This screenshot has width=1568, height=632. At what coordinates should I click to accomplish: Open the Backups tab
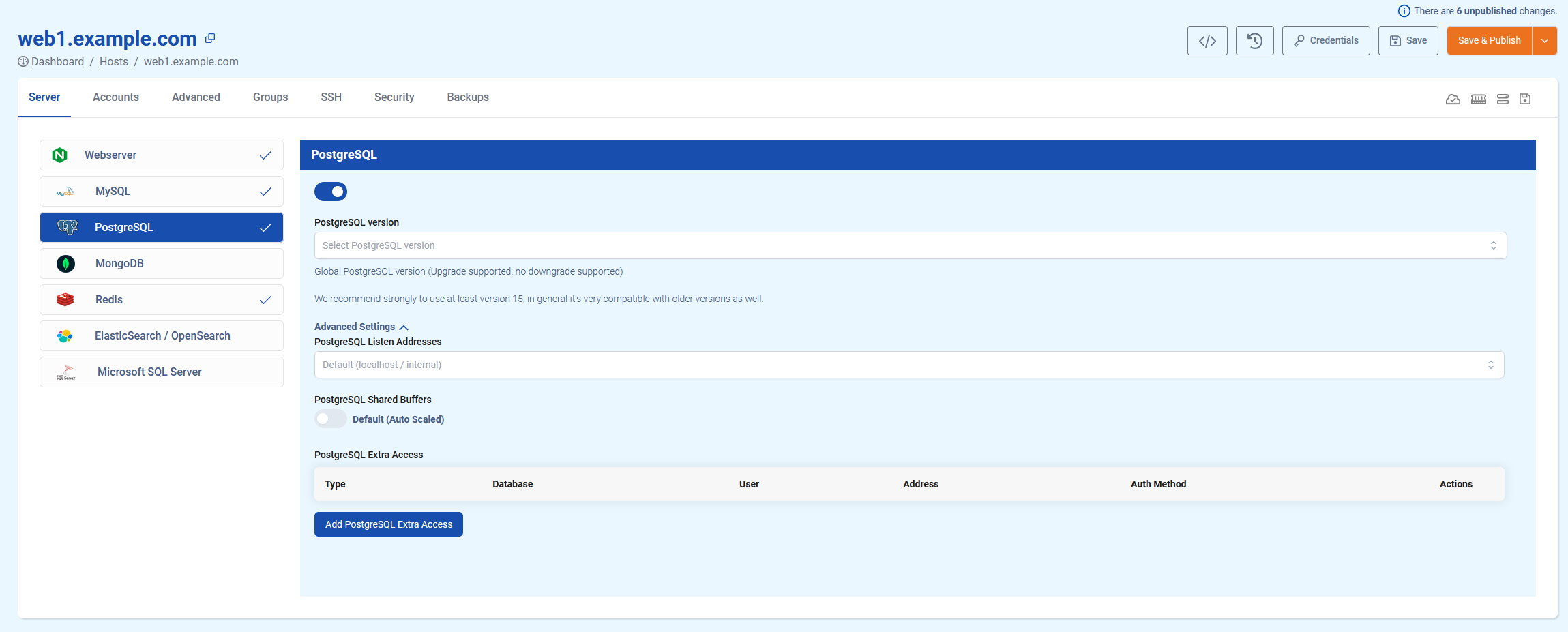coord(468,97)
